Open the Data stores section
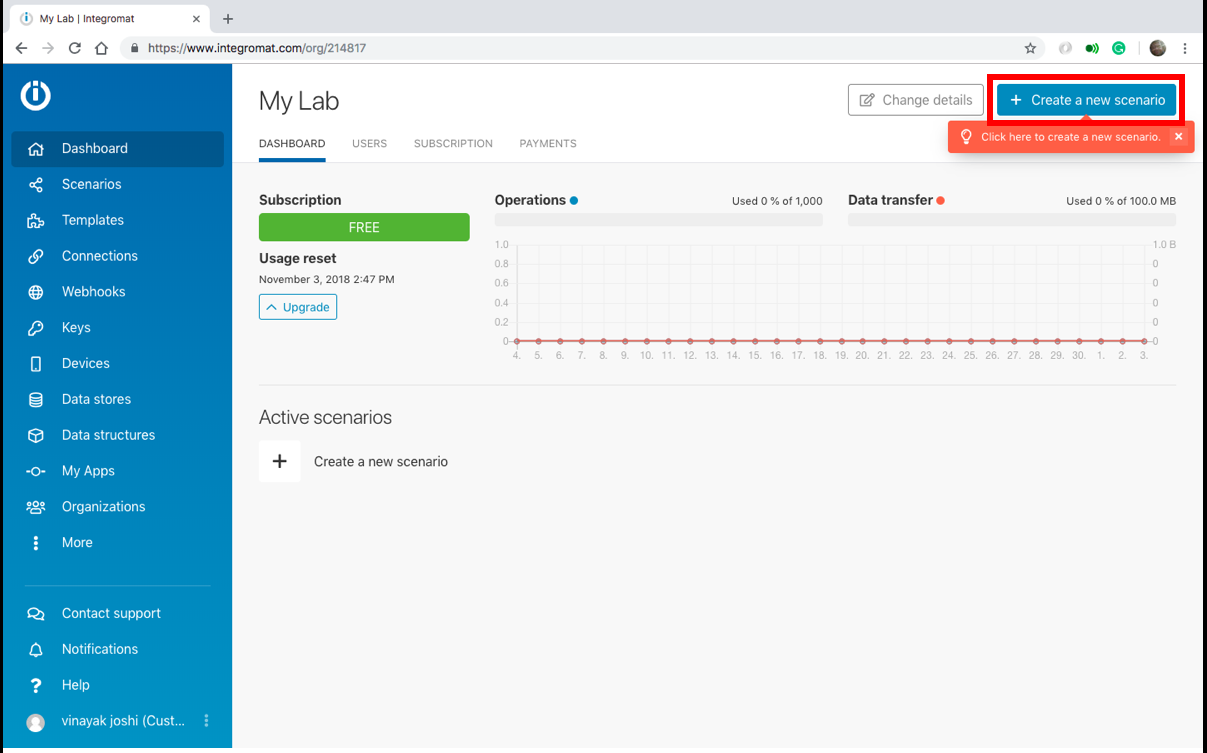This screenshot has width=1207, height=753. coord(96,399)
